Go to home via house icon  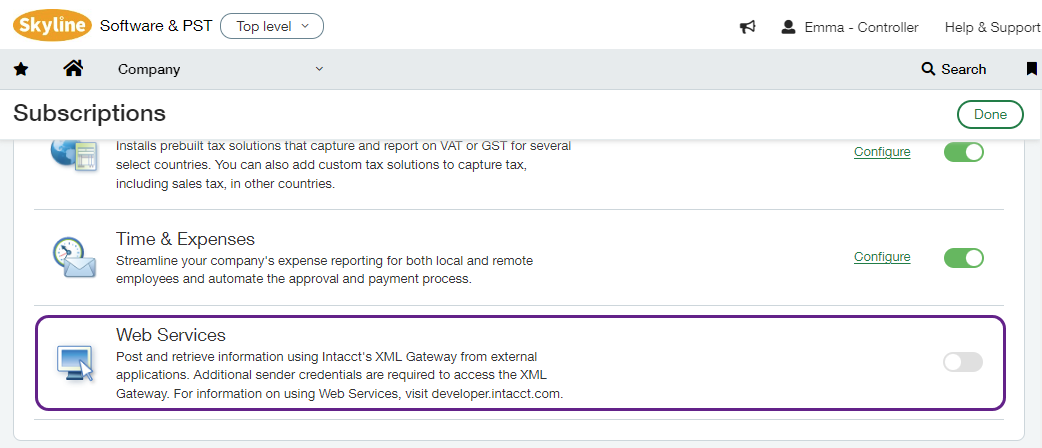pyautogui.click(x=72, y=69)
